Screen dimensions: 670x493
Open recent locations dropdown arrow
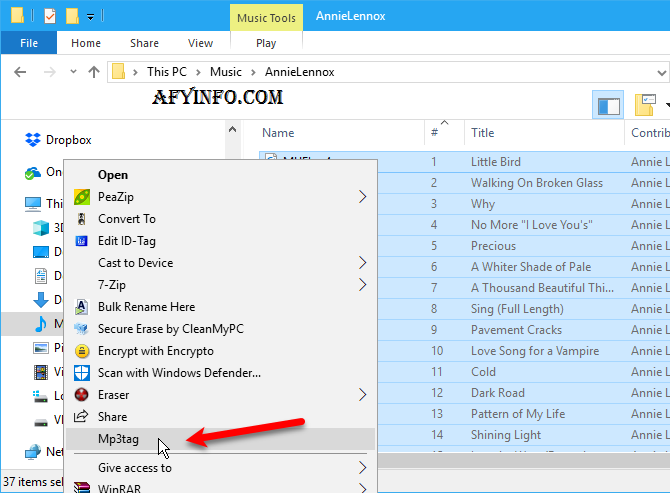[73, 71]
